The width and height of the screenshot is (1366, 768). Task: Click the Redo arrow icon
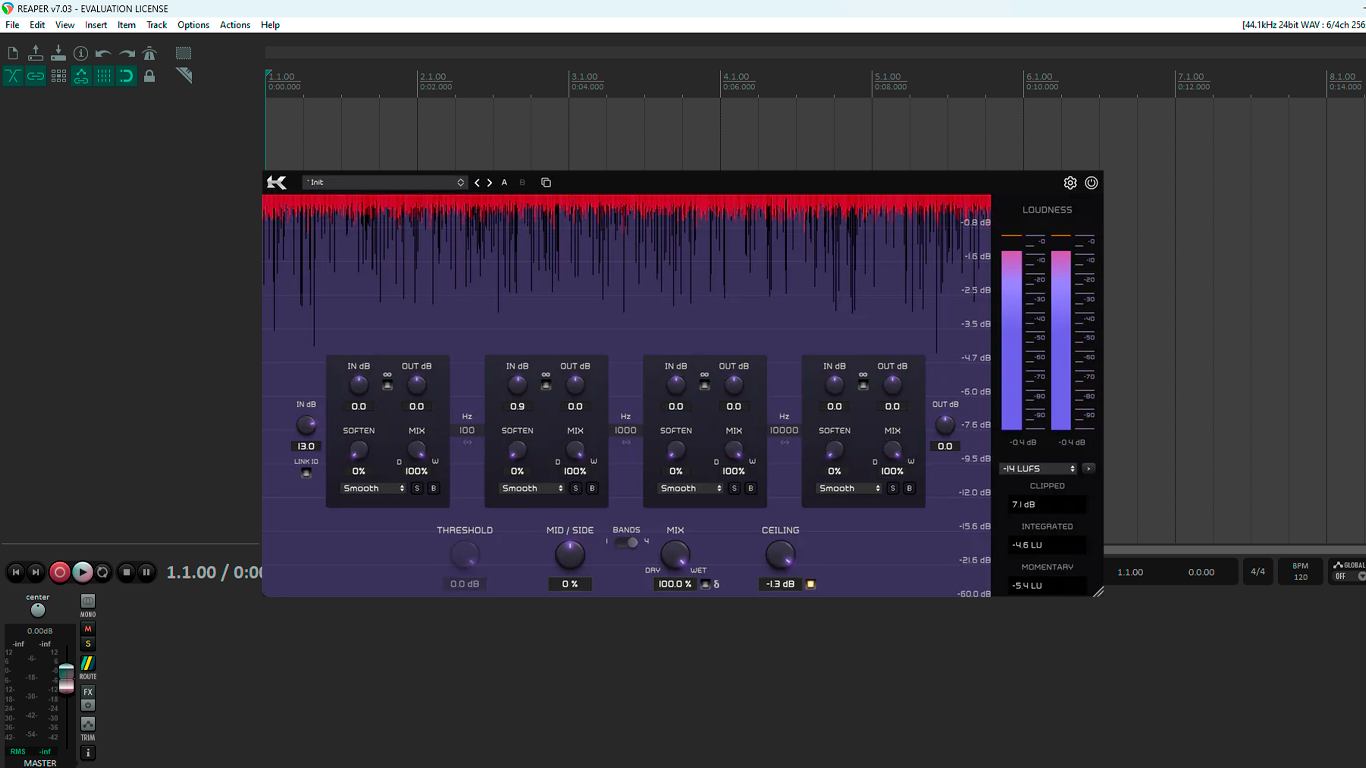[x=127, y=53]
